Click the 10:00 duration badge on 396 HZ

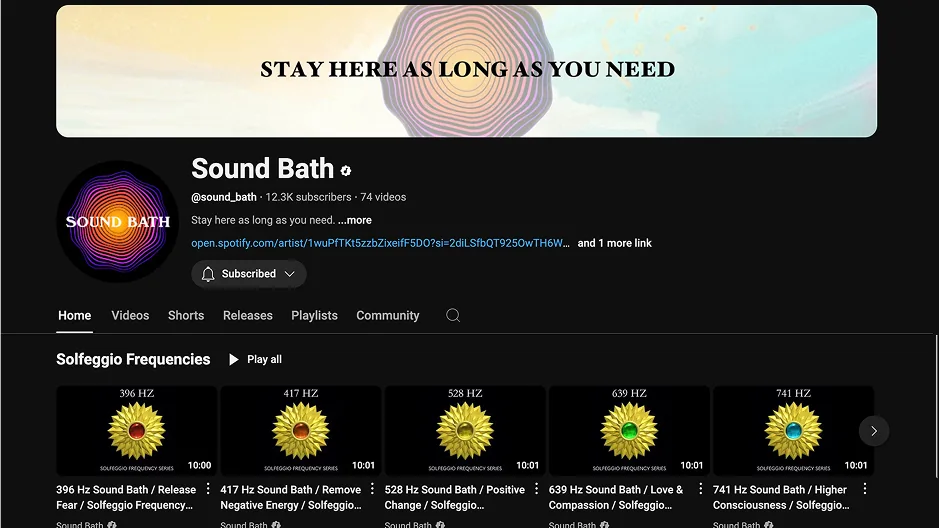coord(199,465)
